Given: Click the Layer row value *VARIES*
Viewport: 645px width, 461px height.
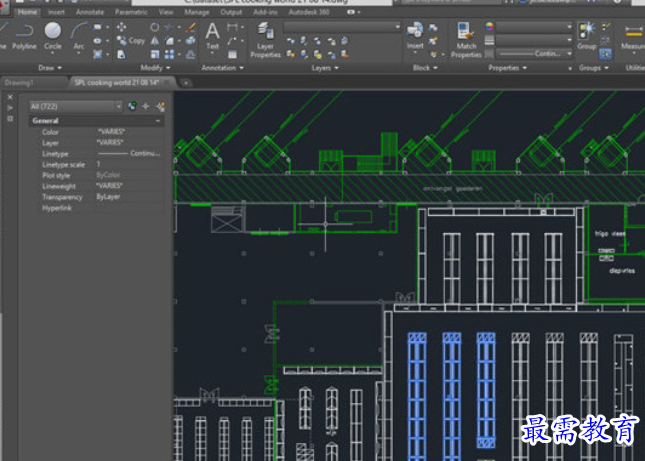Looking at the screenshot, I should point(110,143).
